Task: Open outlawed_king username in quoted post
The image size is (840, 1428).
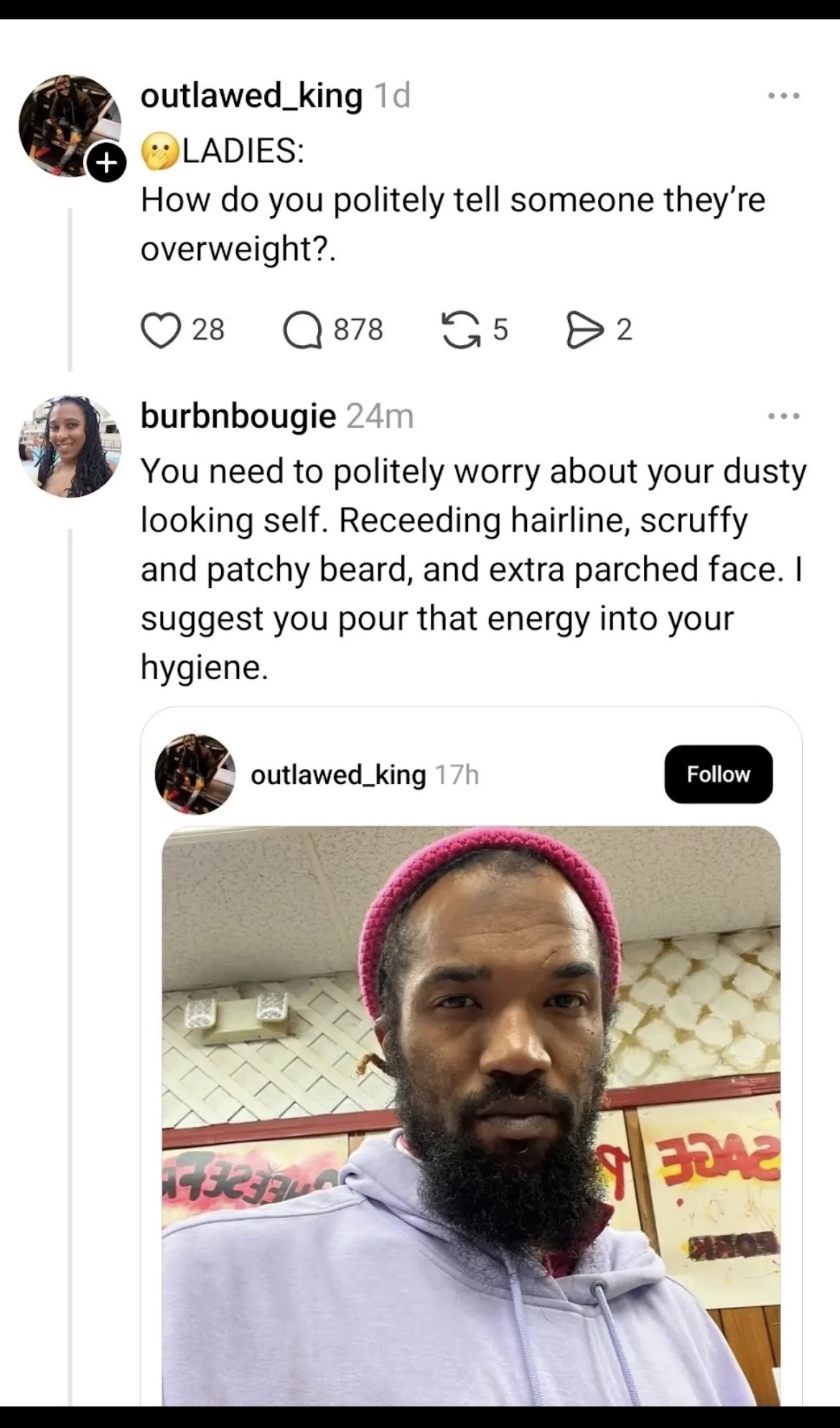Action: (x=338, y=775)
